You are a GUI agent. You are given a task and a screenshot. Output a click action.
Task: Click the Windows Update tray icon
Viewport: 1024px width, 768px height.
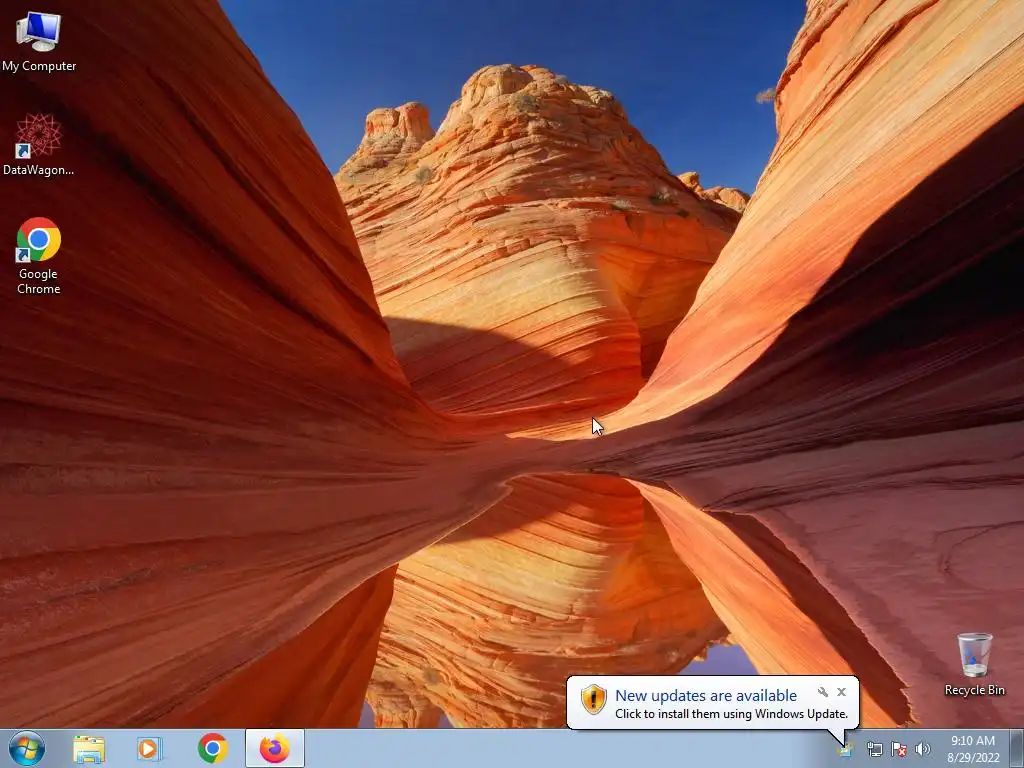click(x=846, y=749)
